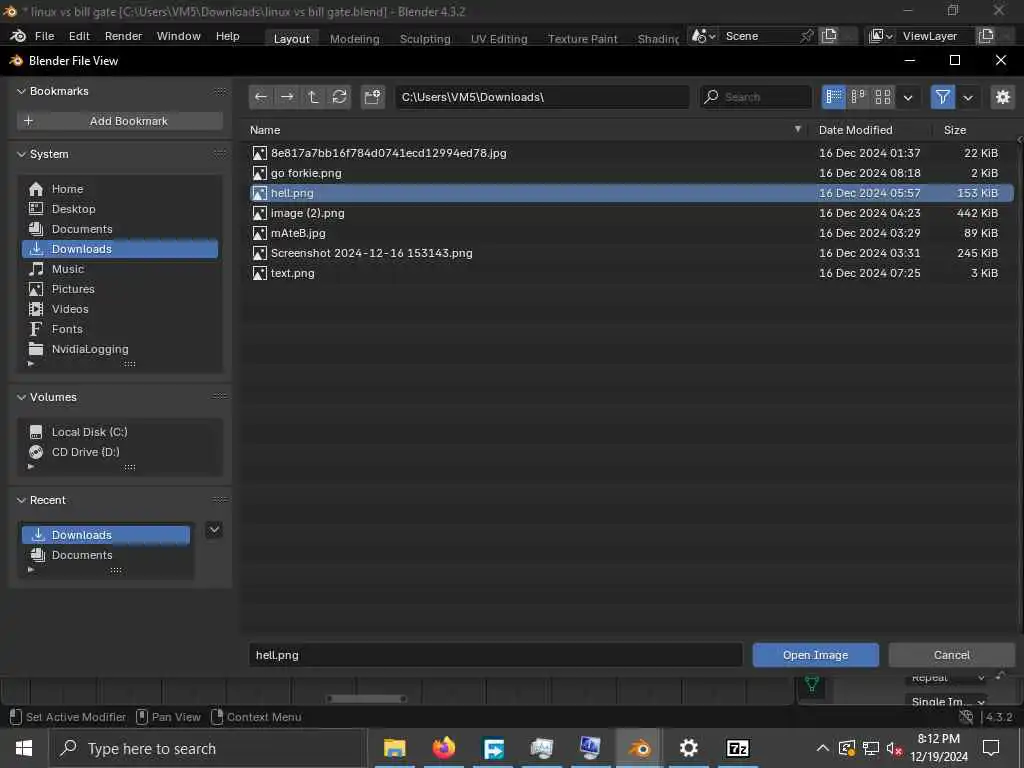Open Home folder in System list

point(120,189)
